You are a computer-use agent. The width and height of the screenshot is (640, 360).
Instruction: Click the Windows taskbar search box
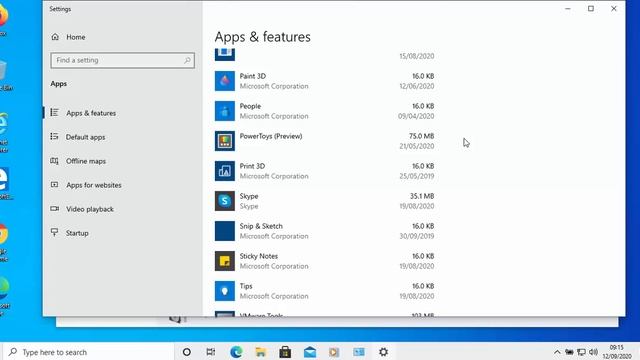click(x=89, y=352)
